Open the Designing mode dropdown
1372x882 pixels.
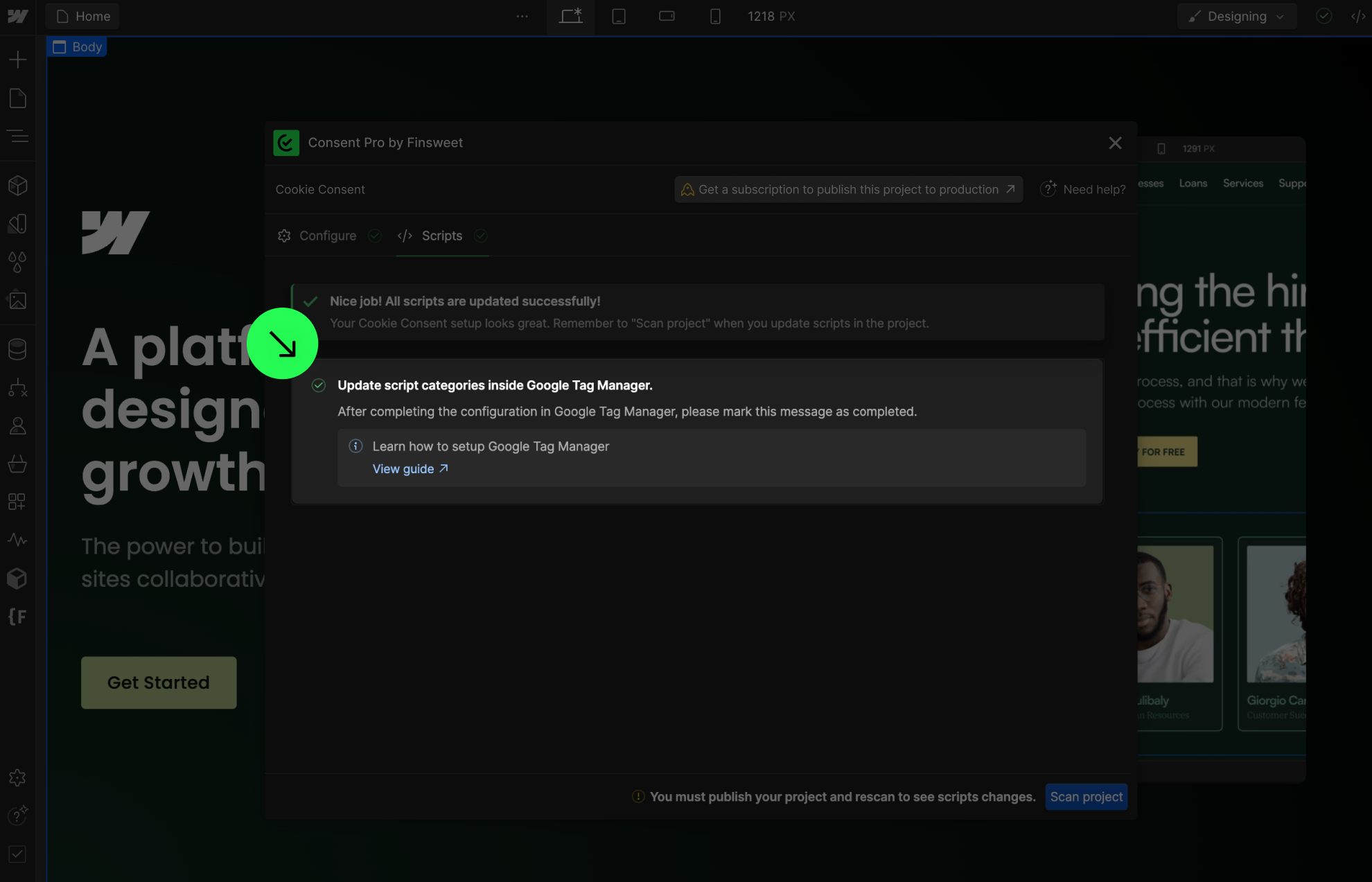(1236, 16)
